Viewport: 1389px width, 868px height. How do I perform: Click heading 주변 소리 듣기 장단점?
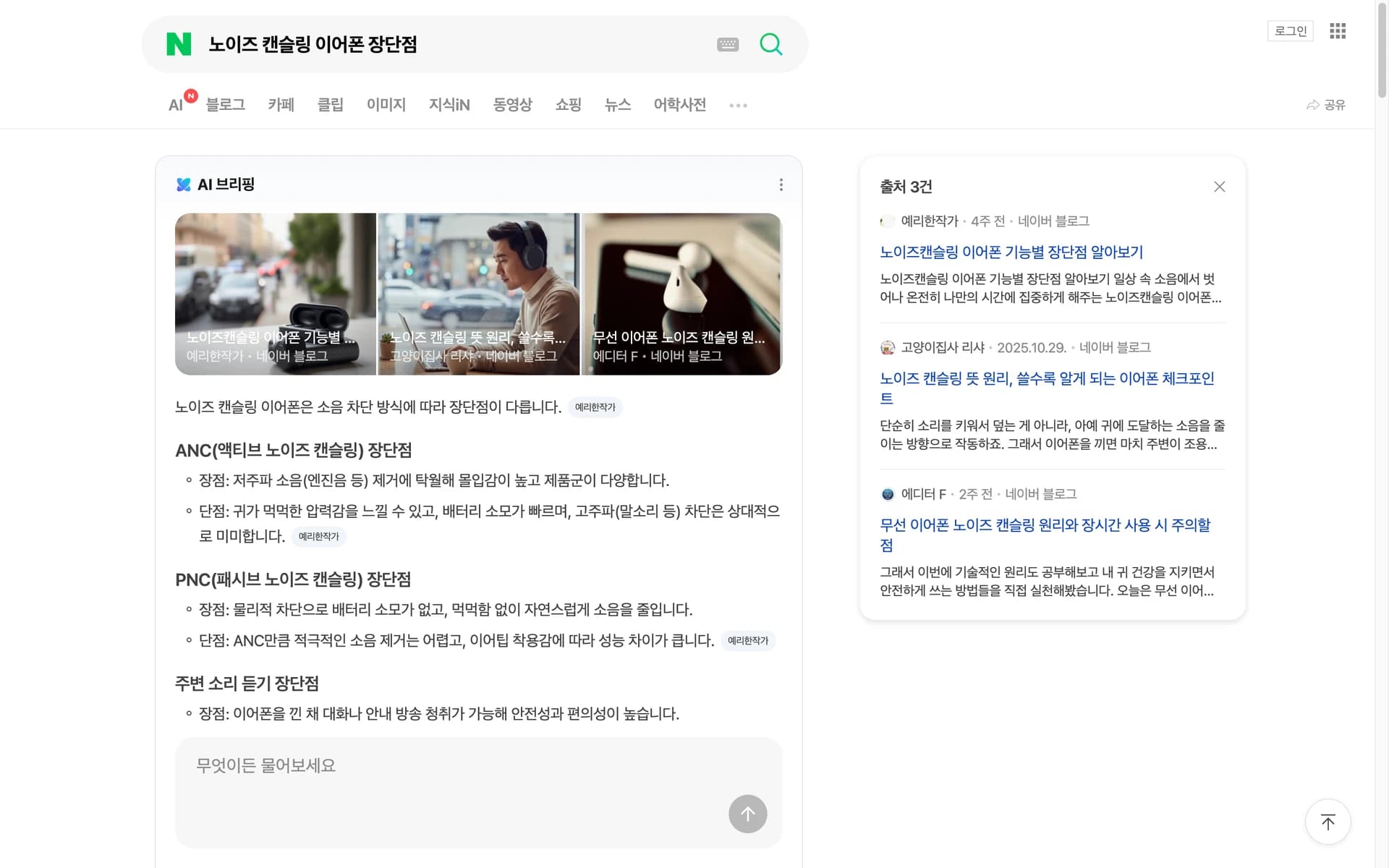click(247, 684)
